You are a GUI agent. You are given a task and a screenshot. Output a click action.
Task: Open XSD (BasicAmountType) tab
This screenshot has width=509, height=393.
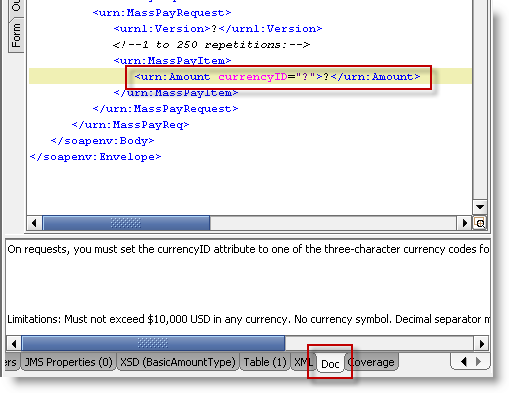click(x=178, y=362)
